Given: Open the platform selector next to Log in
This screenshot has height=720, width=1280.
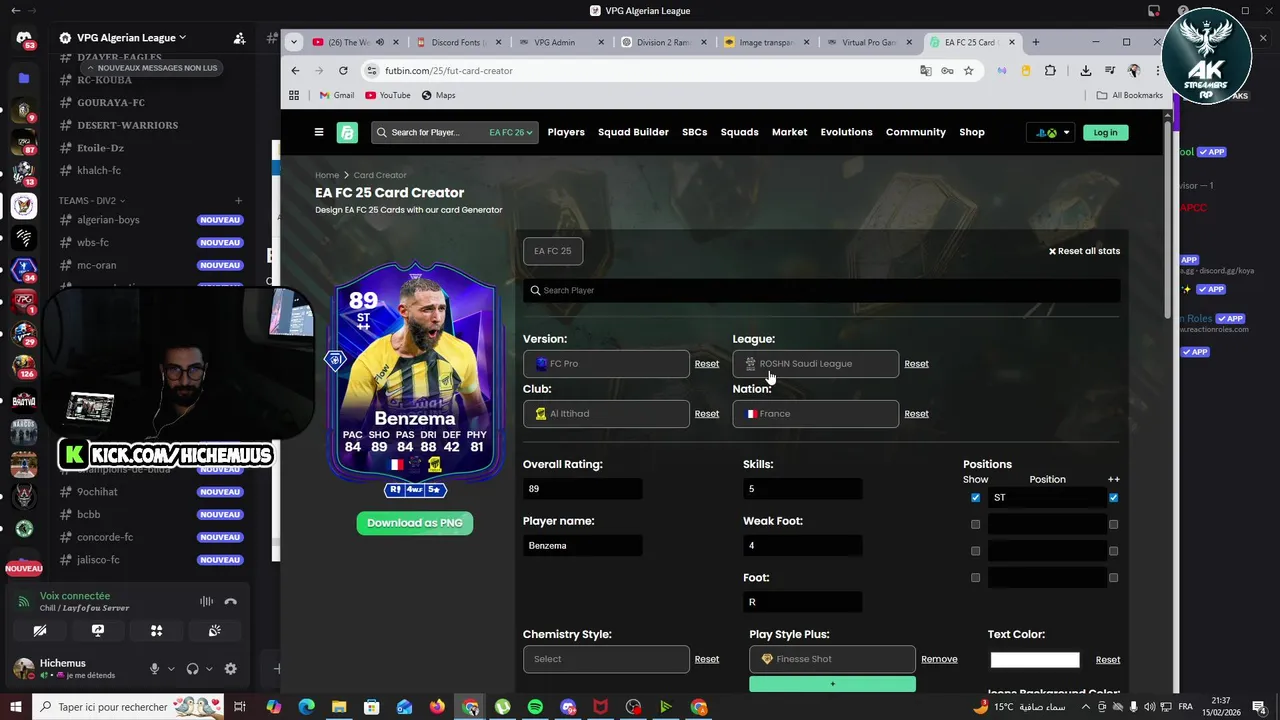Looking at the screenshot, I should tap(1051, 132).
